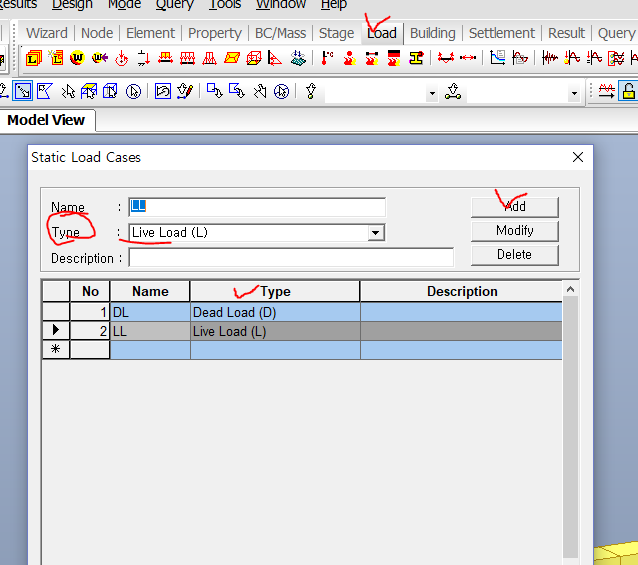Toggle the Preprocessing Mode unlock icon
This screenshot has height=565, width=638.
coord(628,91)
